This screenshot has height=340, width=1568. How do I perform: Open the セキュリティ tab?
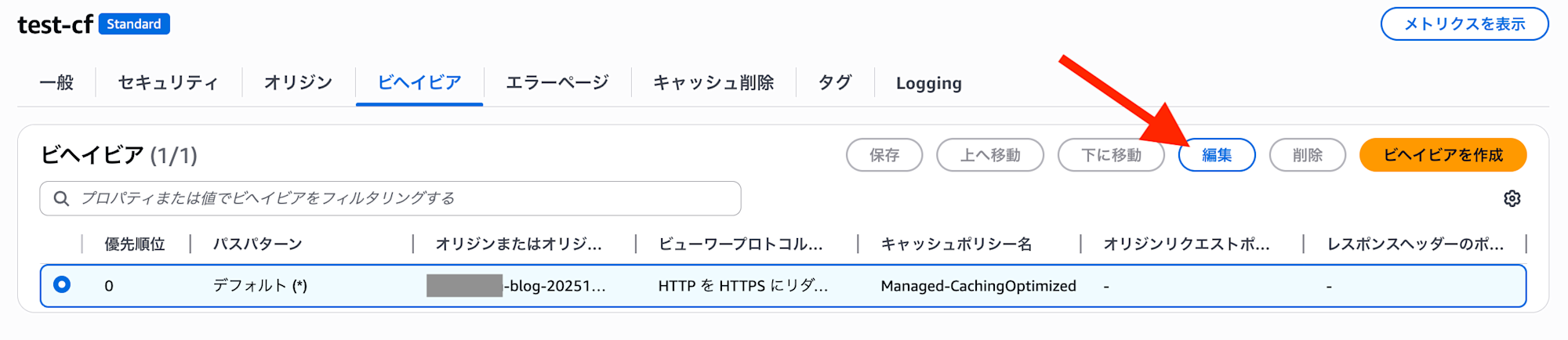point(168,82)
